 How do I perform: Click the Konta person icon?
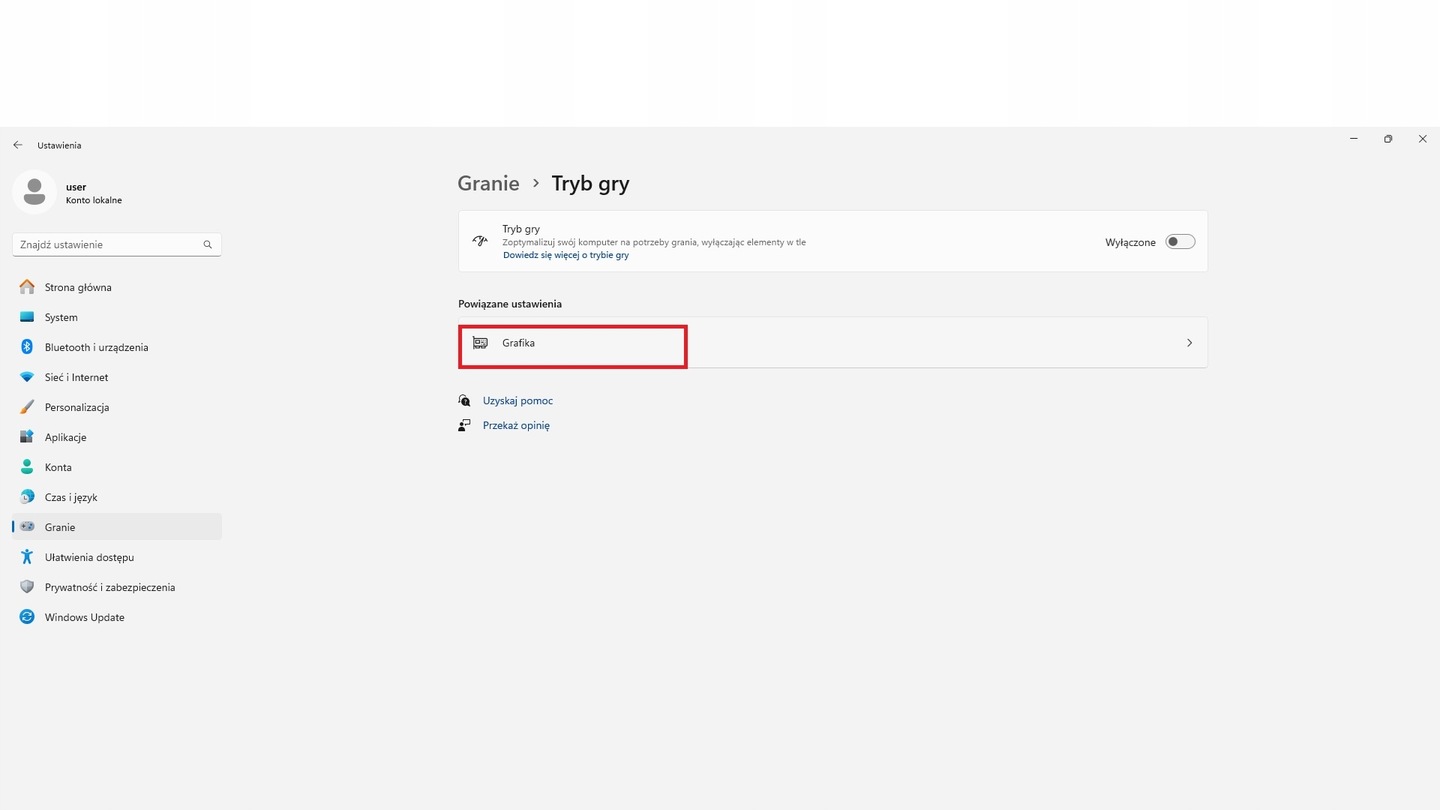(27, 467)
